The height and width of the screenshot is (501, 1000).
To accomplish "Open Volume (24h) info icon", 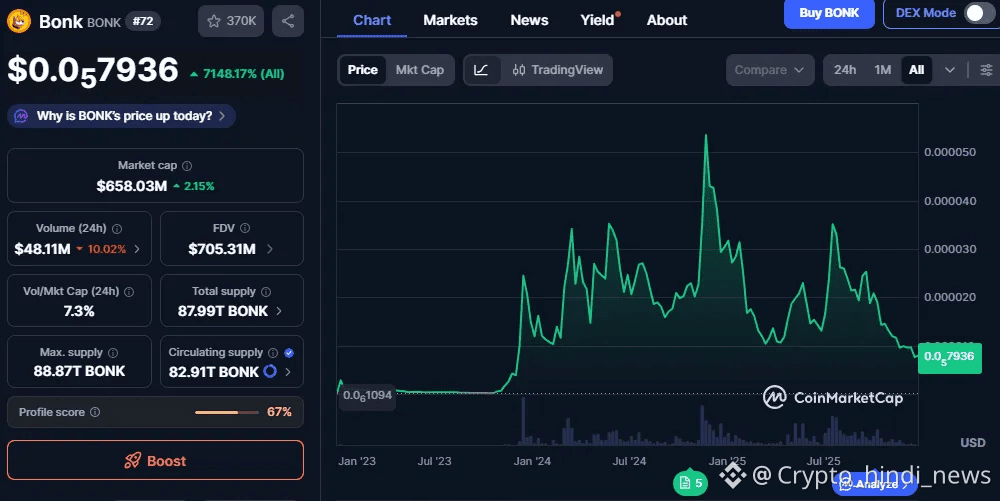I will pyautogui.click(x=117, y=229).
